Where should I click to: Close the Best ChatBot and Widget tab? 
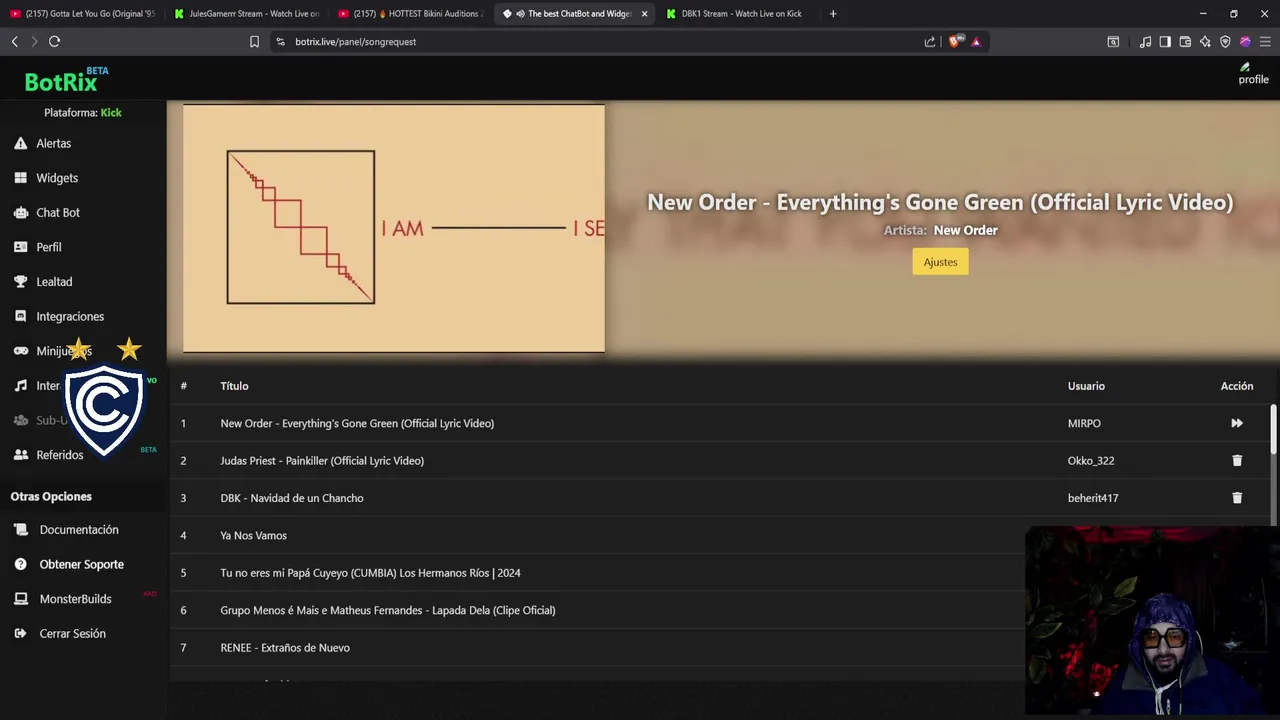(x=644, y=14)
